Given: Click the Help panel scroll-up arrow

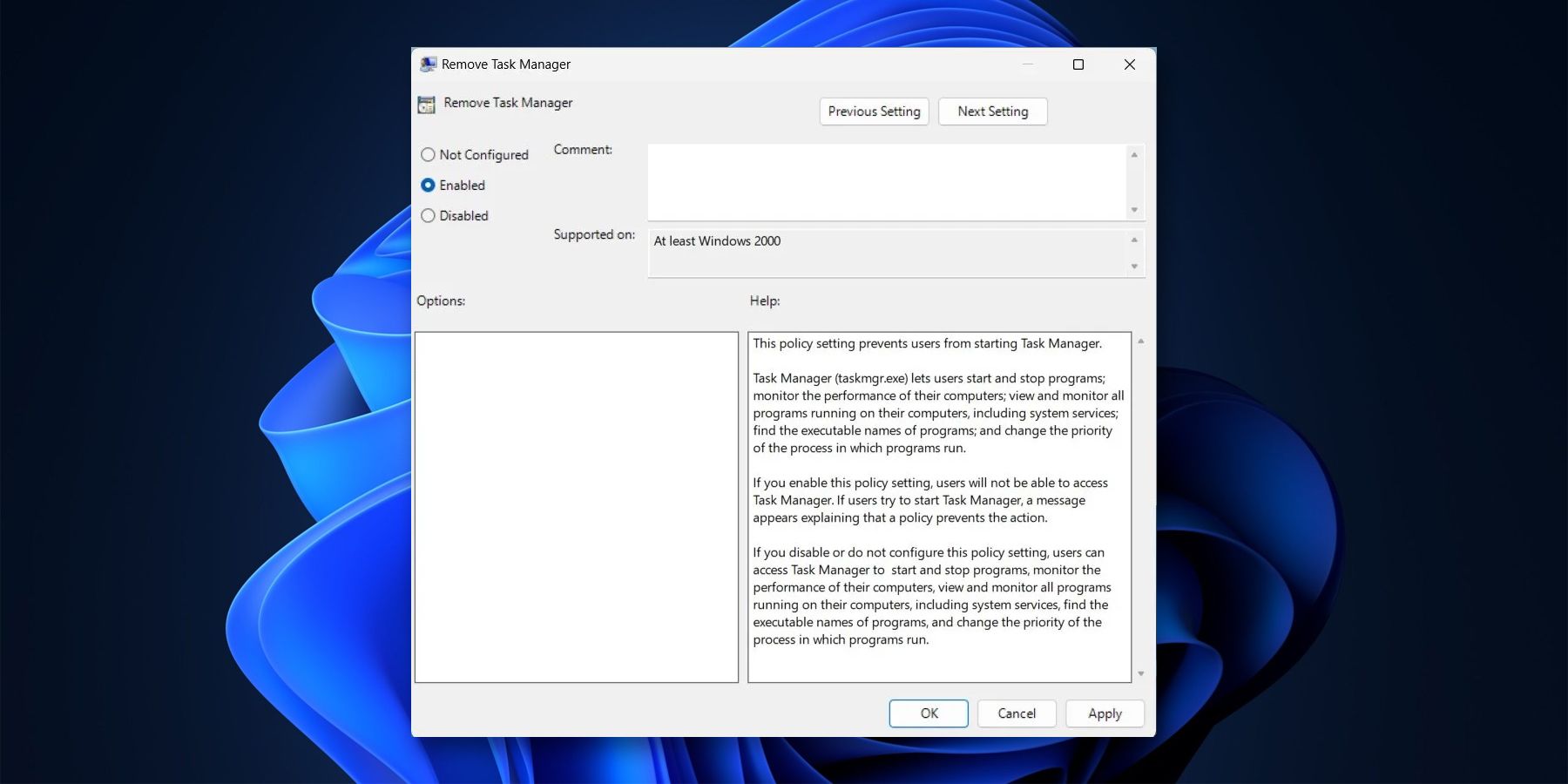Looking at the screenshot, I should pyautogui.click(x=1140, y=339).
